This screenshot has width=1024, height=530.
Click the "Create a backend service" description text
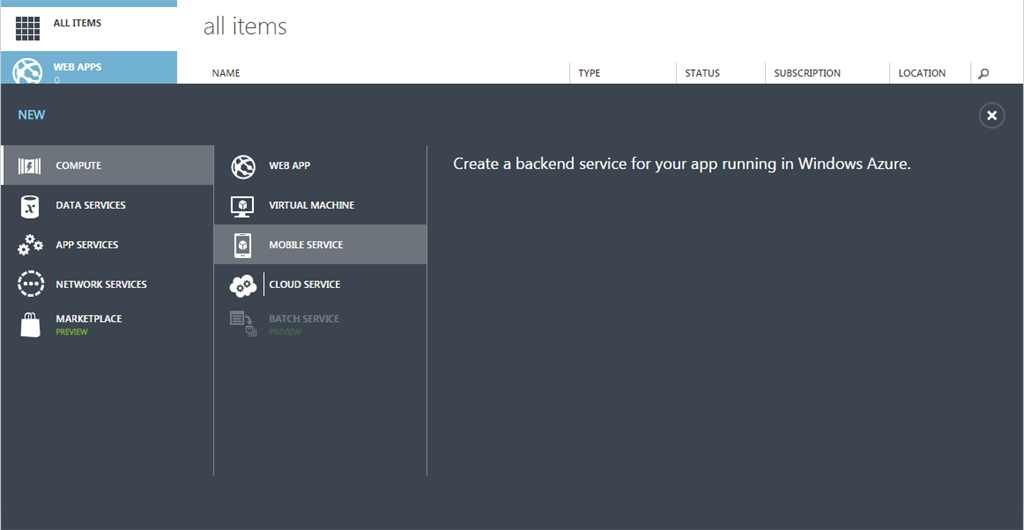tap(682, 164)
